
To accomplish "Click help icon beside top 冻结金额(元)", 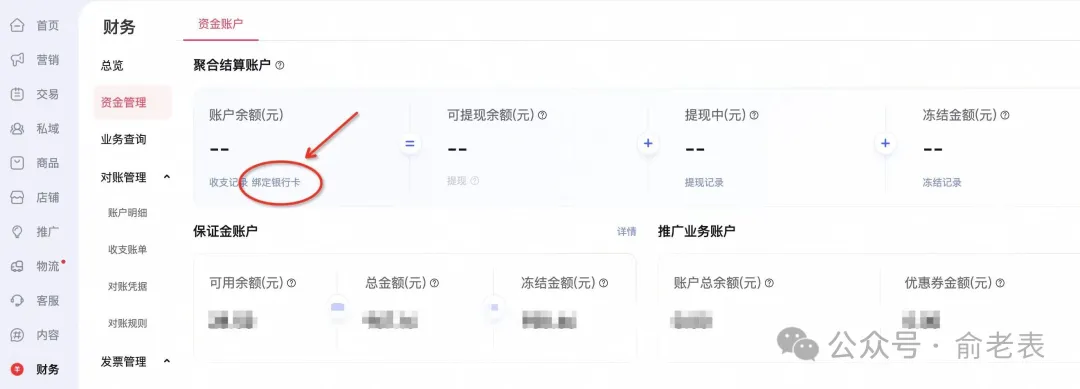I will [1004, 116].
